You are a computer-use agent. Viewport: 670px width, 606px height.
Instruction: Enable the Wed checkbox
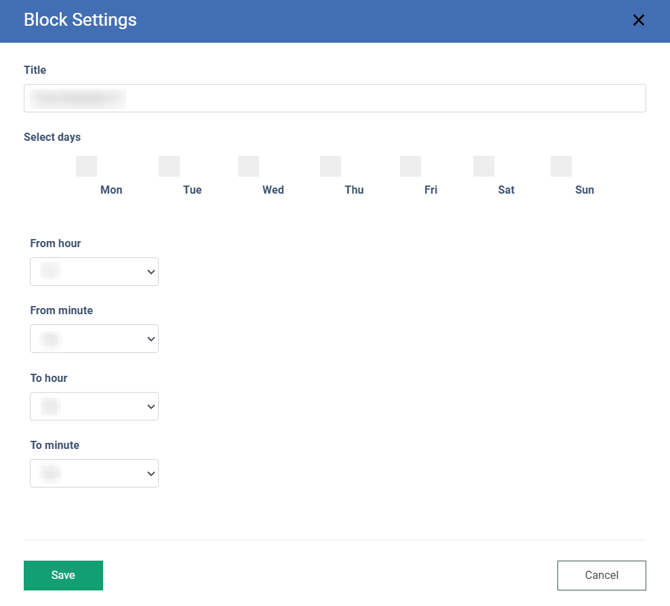pyautogui.click(x=248, y=166)
